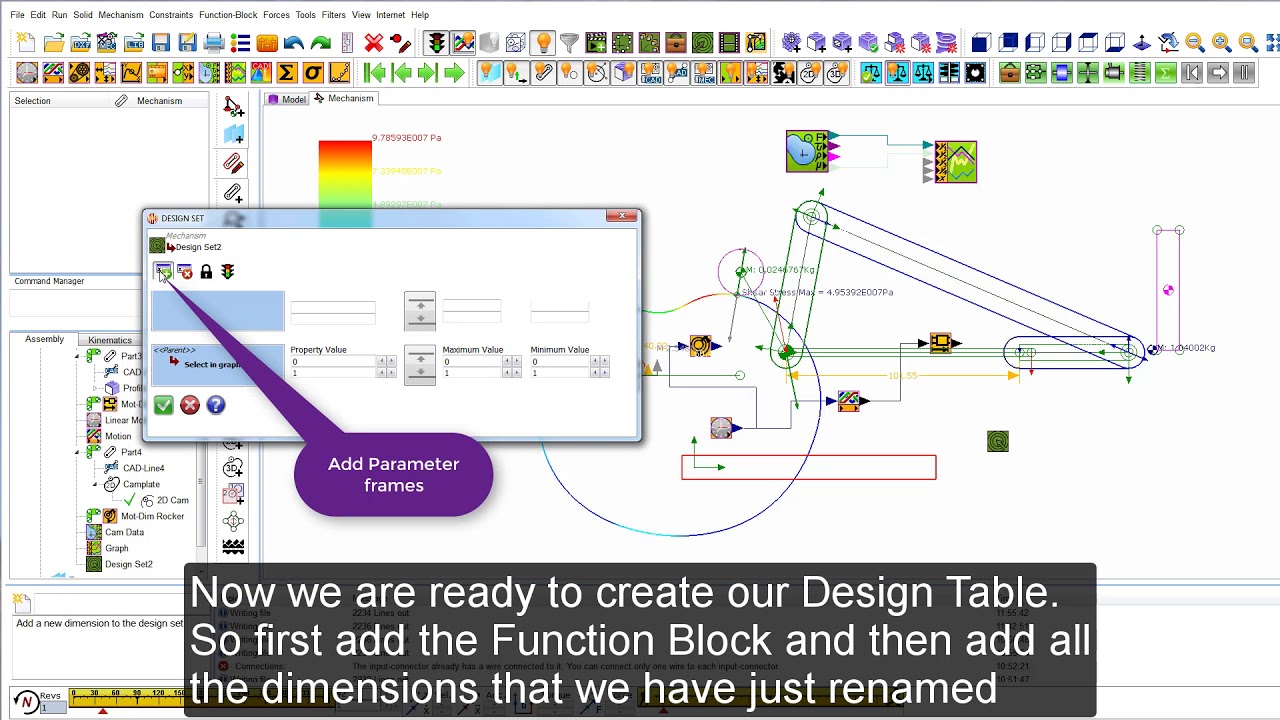Print using the printer icon
This screenshot has width=1280, height=720.
pos(214,43)
